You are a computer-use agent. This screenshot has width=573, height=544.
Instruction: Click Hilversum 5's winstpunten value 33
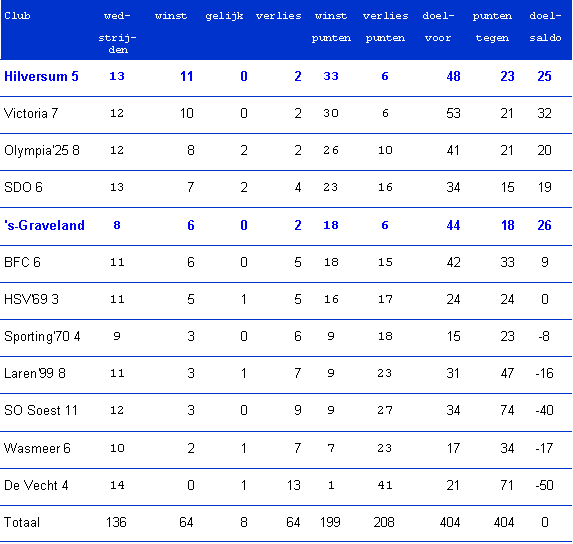coord(331,76)
